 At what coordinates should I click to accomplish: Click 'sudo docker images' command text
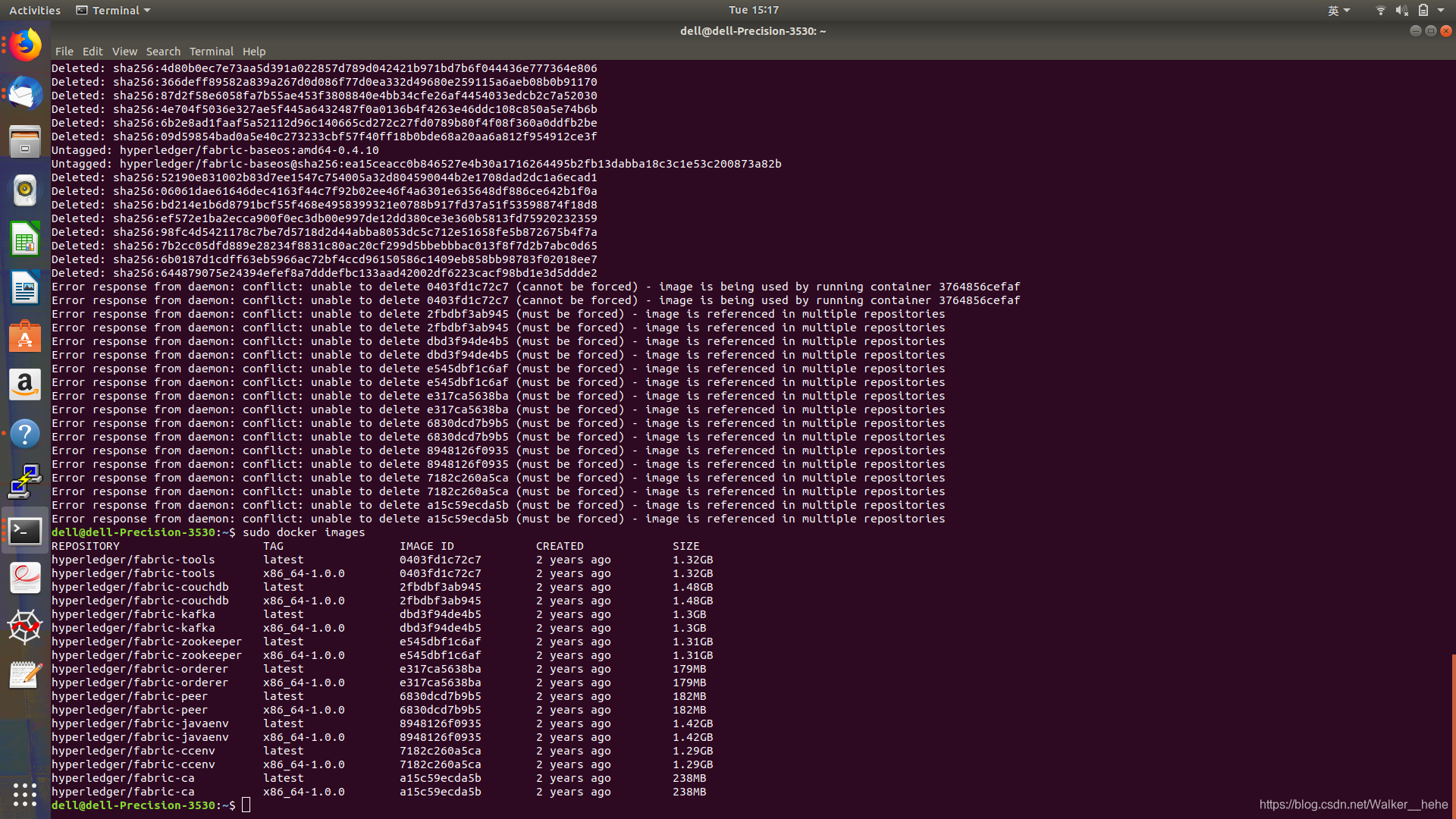point(303,532)
